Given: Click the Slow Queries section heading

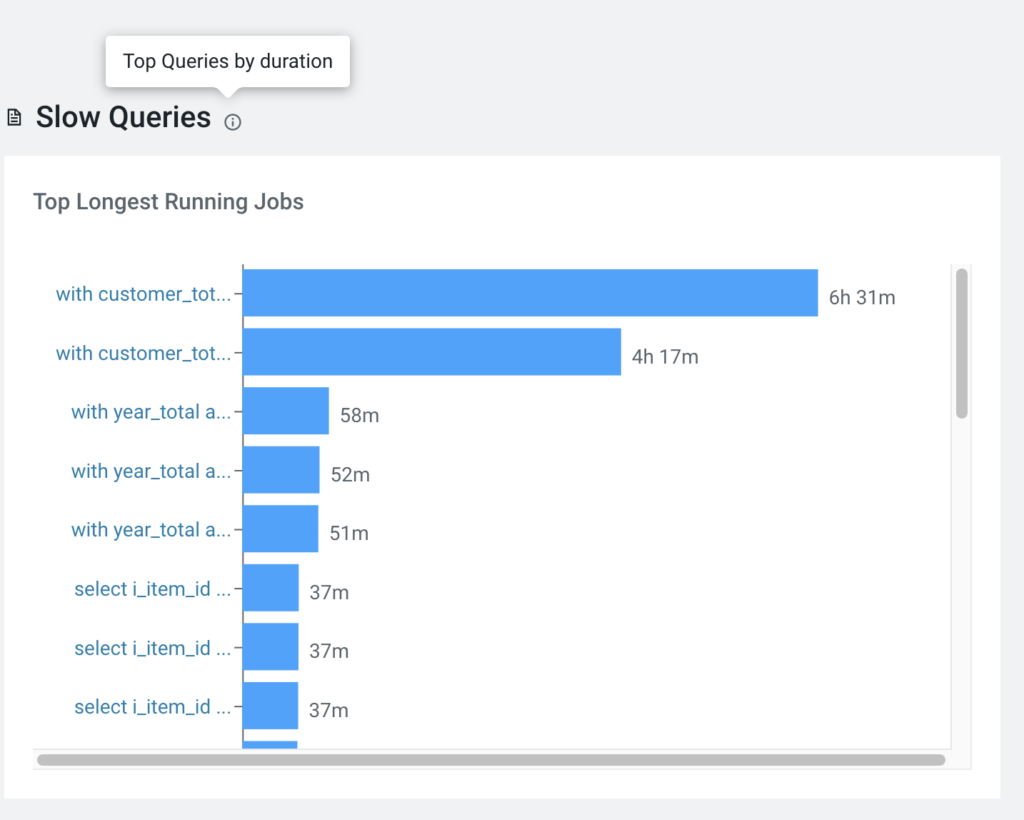Looking at the screenshot, I should point(123,118).
